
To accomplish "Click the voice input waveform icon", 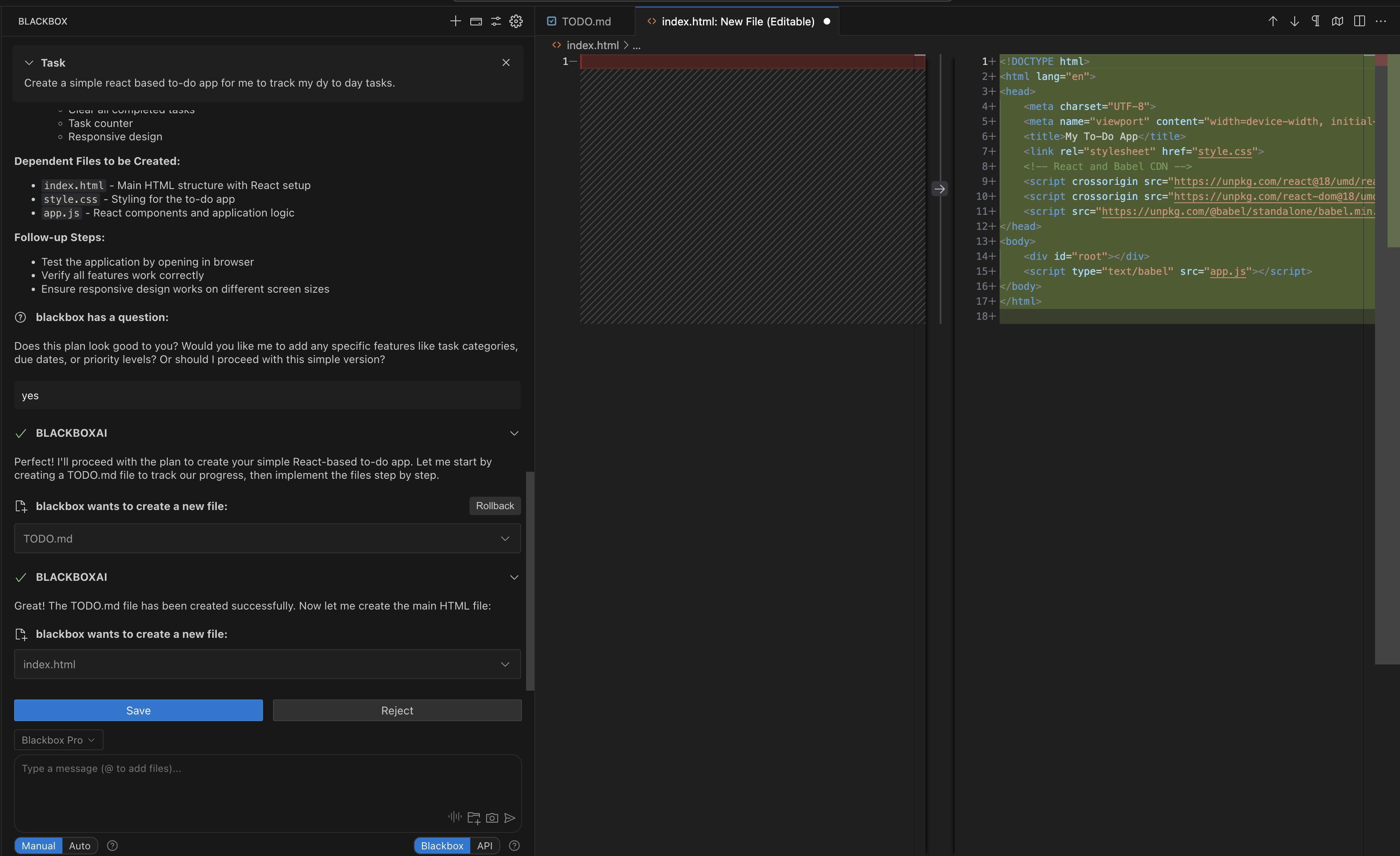I will pos(454,817).
